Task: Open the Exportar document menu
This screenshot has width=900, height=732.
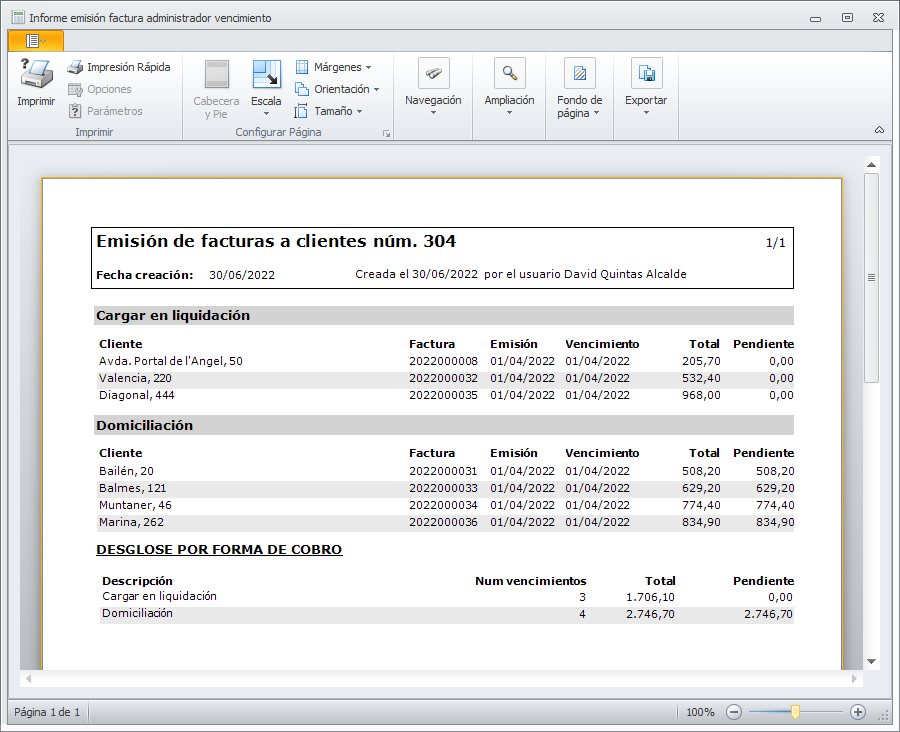Action: click(646, 75)
